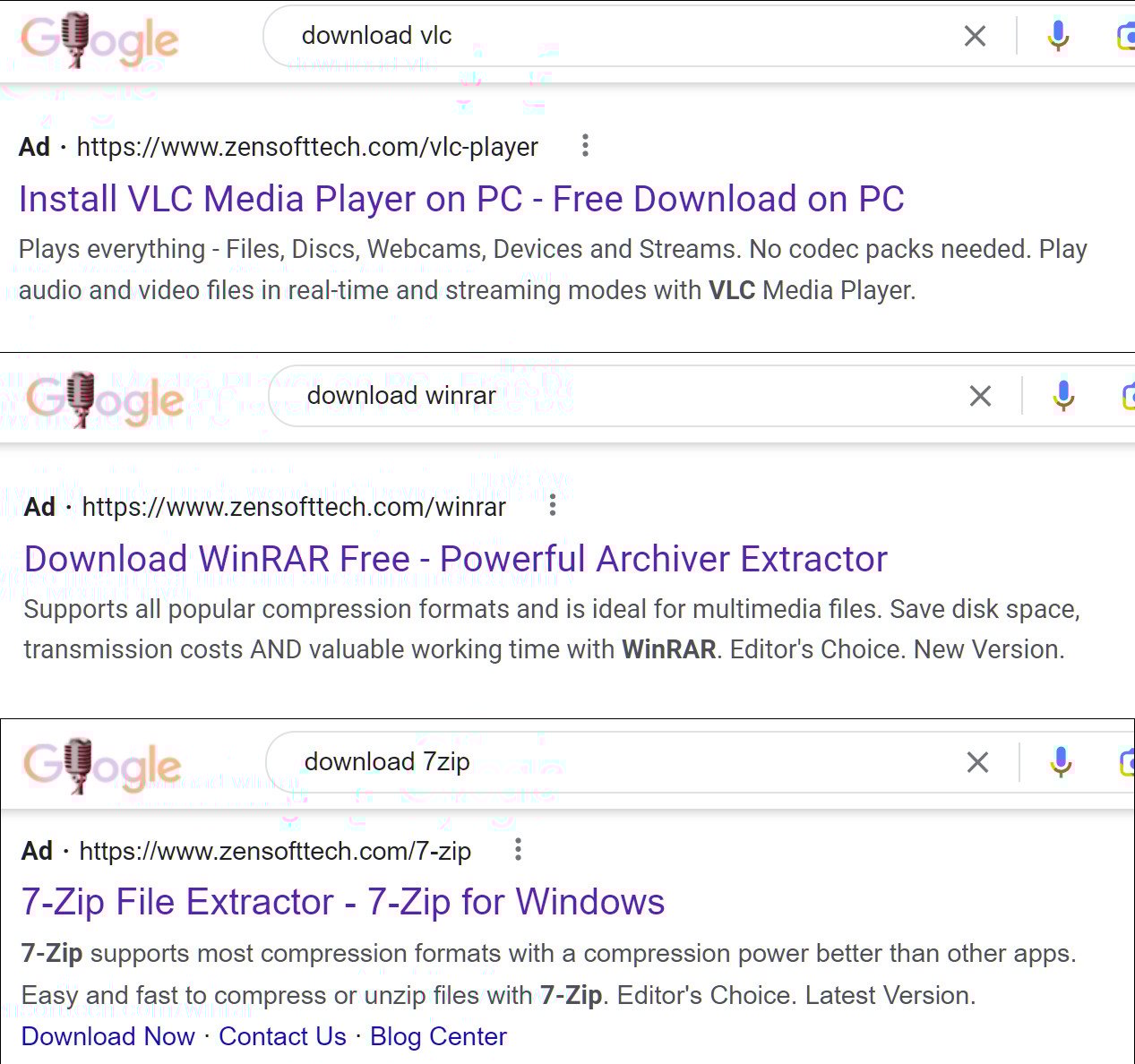Follow the "Download Now" sitelink
The height and width of the screenshot is (1064, 1135).
(x=107, y=1036)
